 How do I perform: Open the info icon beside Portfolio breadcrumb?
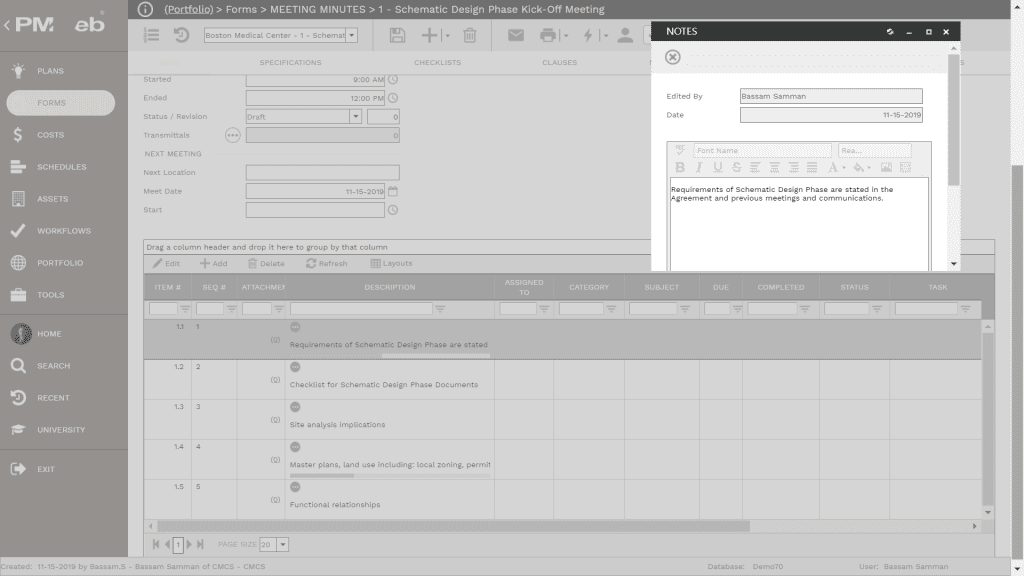(145, 9)
